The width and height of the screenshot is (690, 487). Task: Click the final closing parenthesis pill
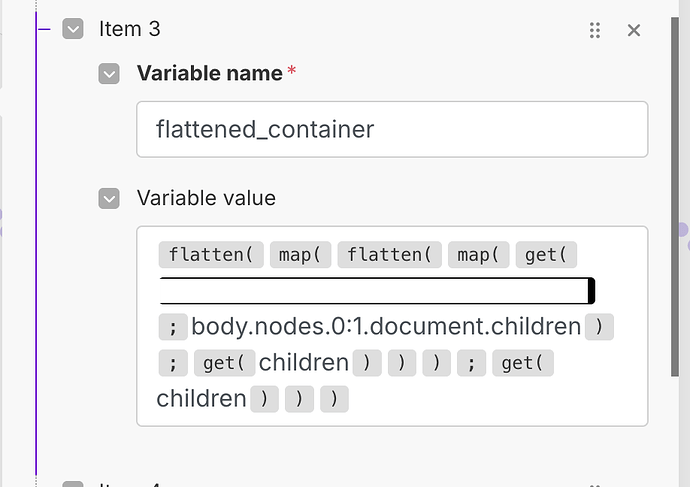334,399
